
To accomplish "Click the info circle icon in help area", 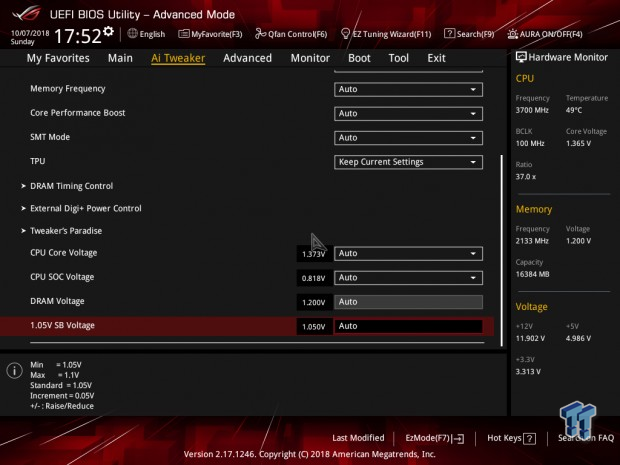I will tap(14, 371).
